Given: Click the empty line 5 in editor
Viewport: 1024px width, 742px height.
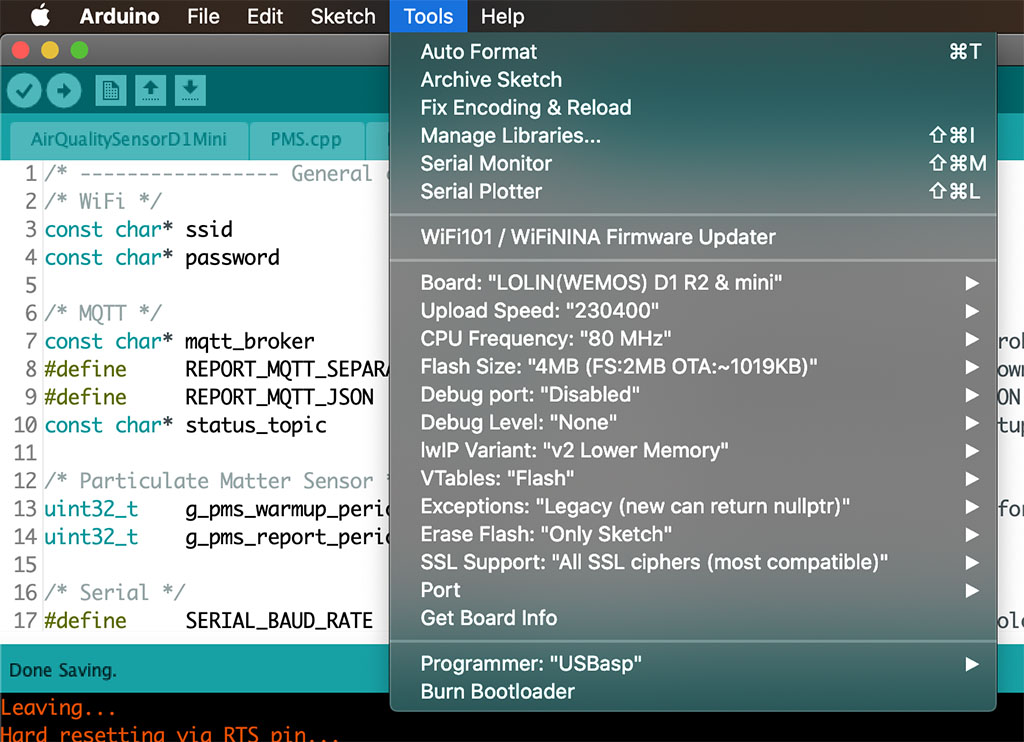Looking at the screenshot, I should [216, 285].
